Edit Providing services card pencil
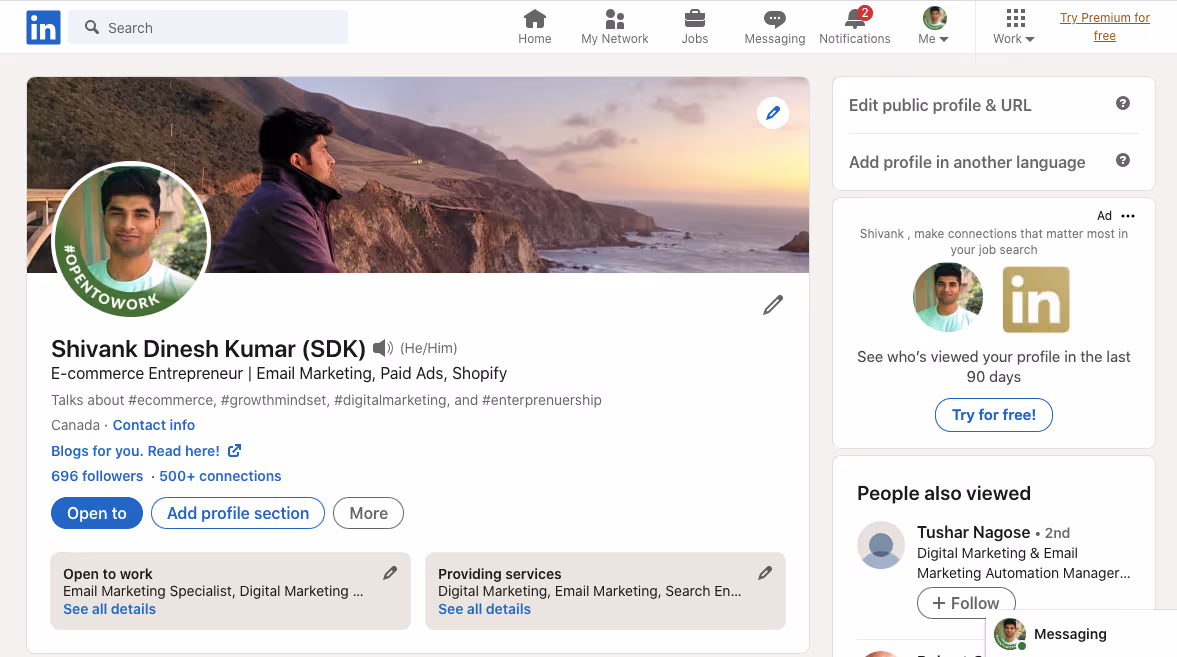The height and width of the screenshot is (657, 1177). (x=765, y=573)
